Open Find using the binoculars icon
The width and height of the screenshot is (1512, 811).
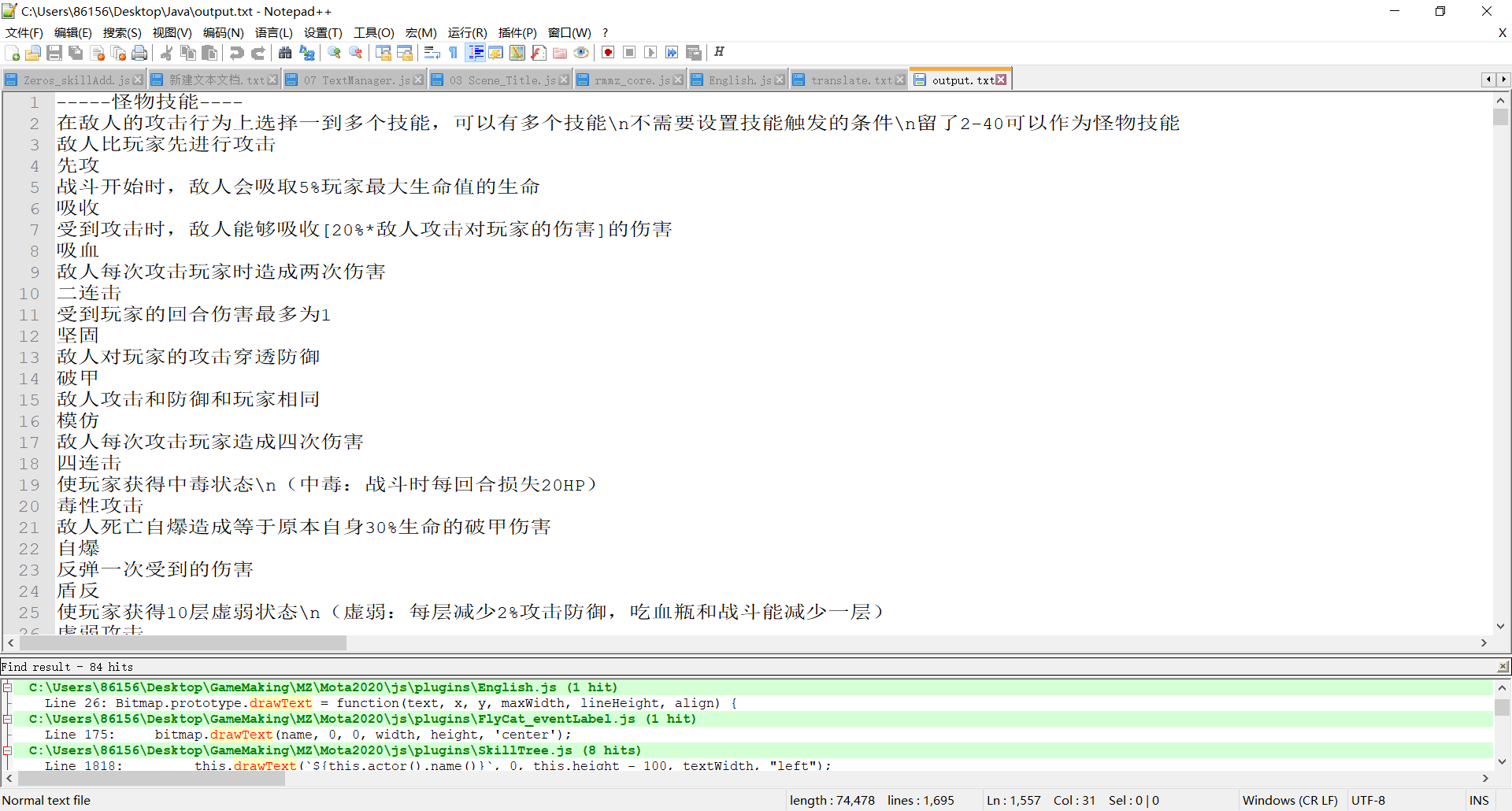pos(285,53)
